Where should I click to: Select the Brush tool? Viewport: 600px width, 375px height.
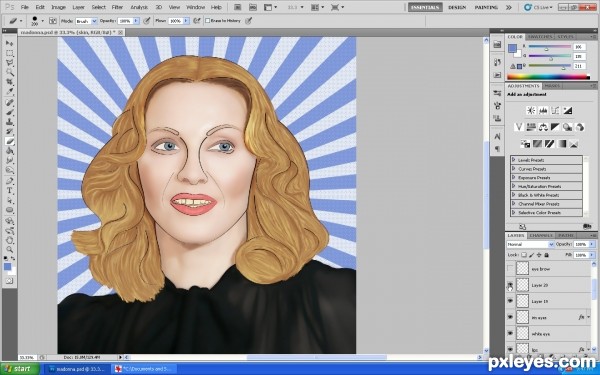coord(10,112)
